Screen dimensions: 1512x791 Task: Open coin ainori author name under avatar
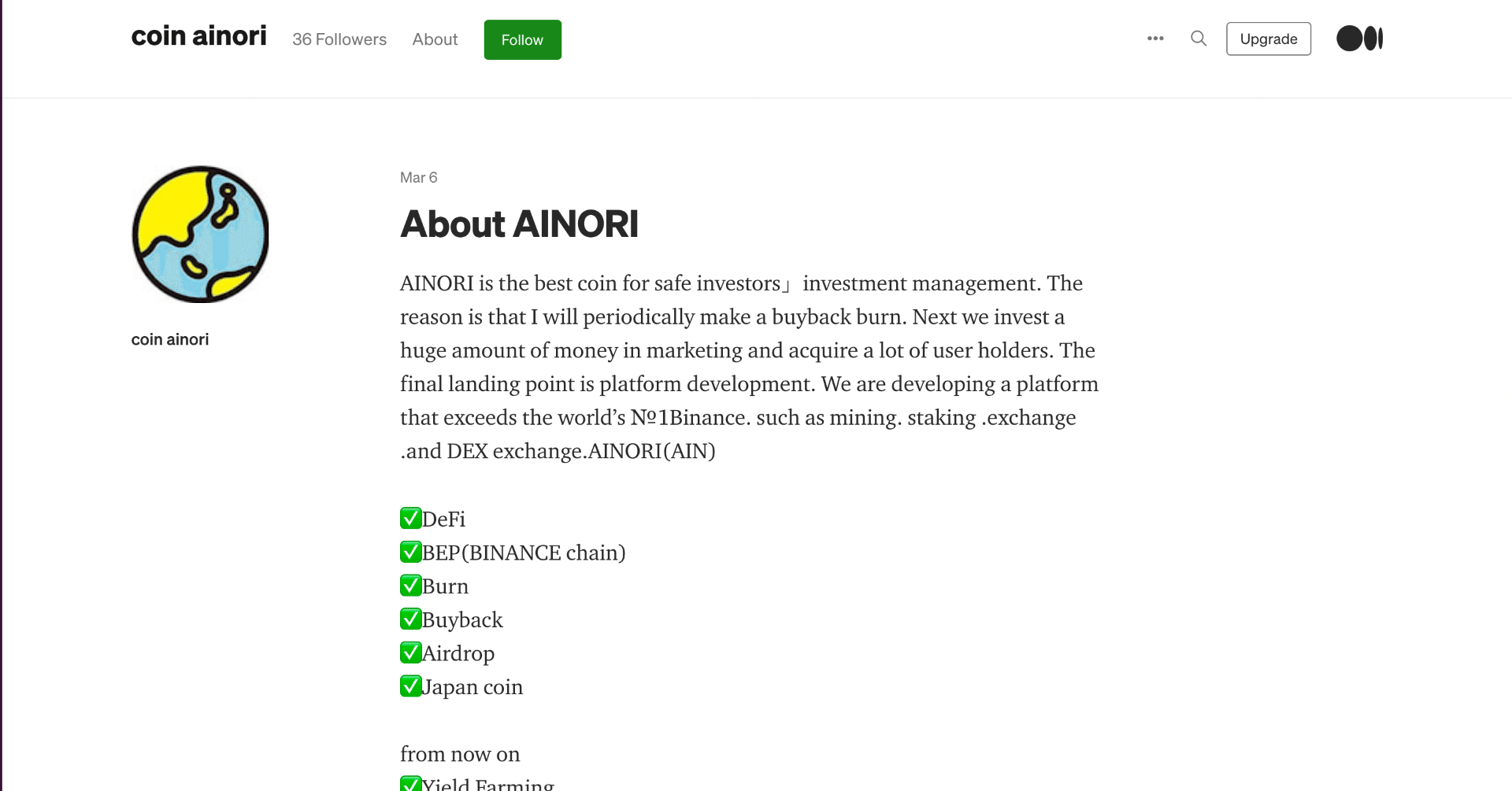(x=170, y=339)
